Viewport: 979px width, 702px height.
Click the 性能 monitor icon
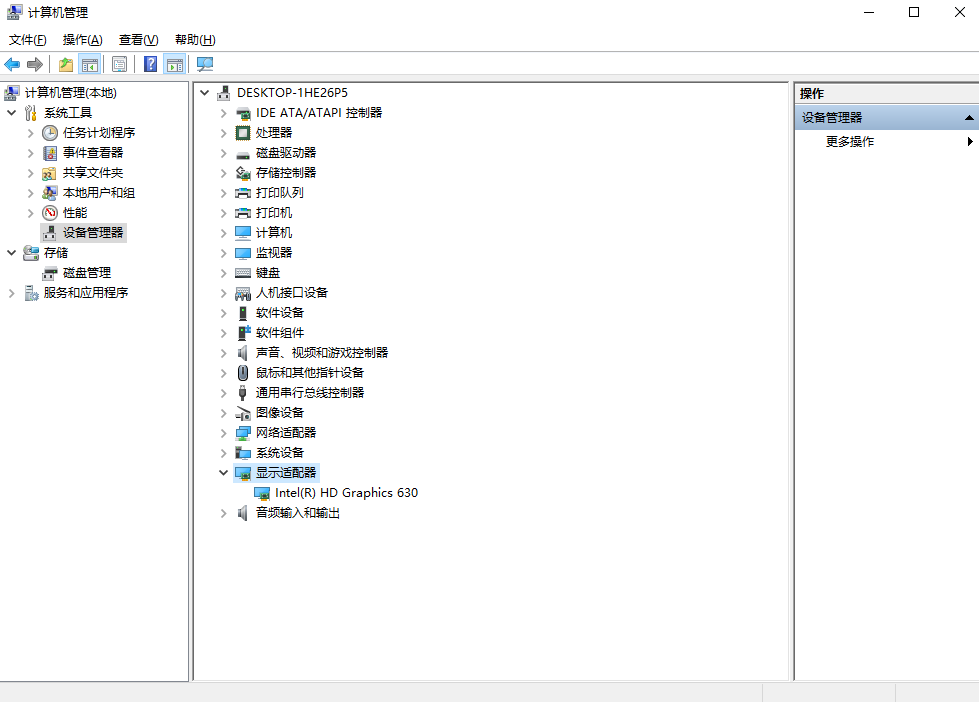coord(50,213)
